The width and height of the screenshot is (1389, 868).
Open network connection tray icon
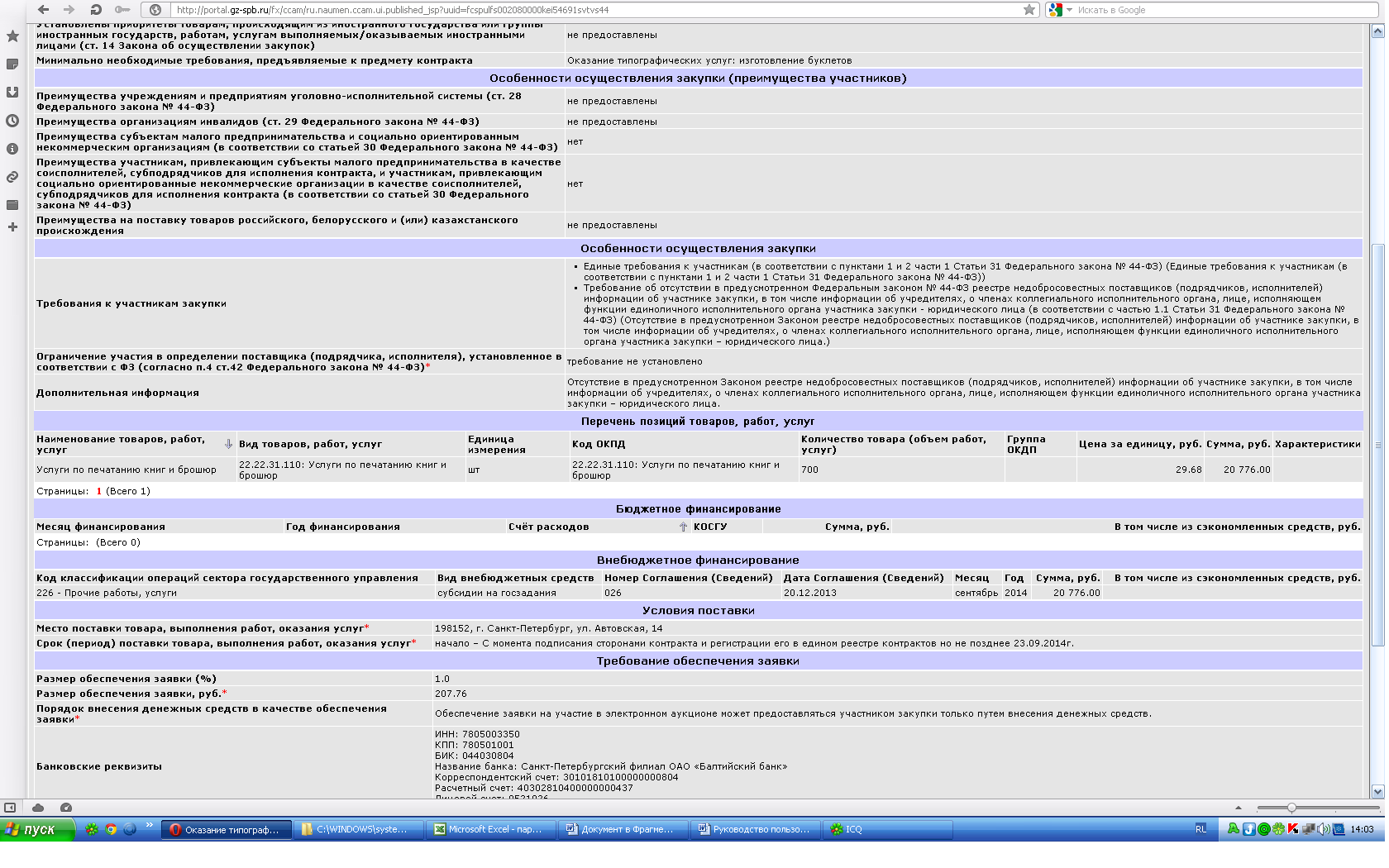(x=1309, y=829)
